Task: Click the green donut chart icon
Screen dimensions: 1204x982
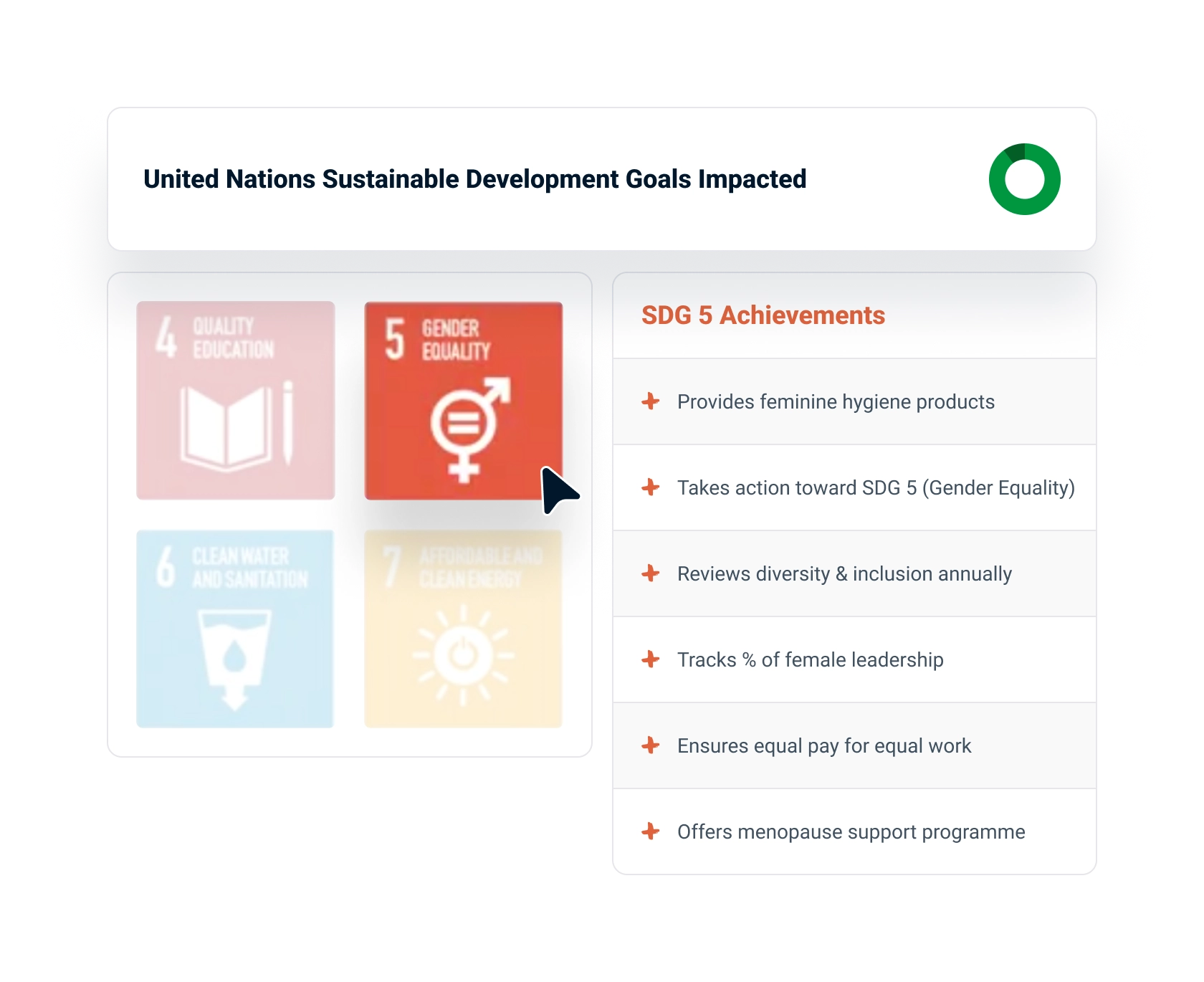Action: pos(1026,178)
